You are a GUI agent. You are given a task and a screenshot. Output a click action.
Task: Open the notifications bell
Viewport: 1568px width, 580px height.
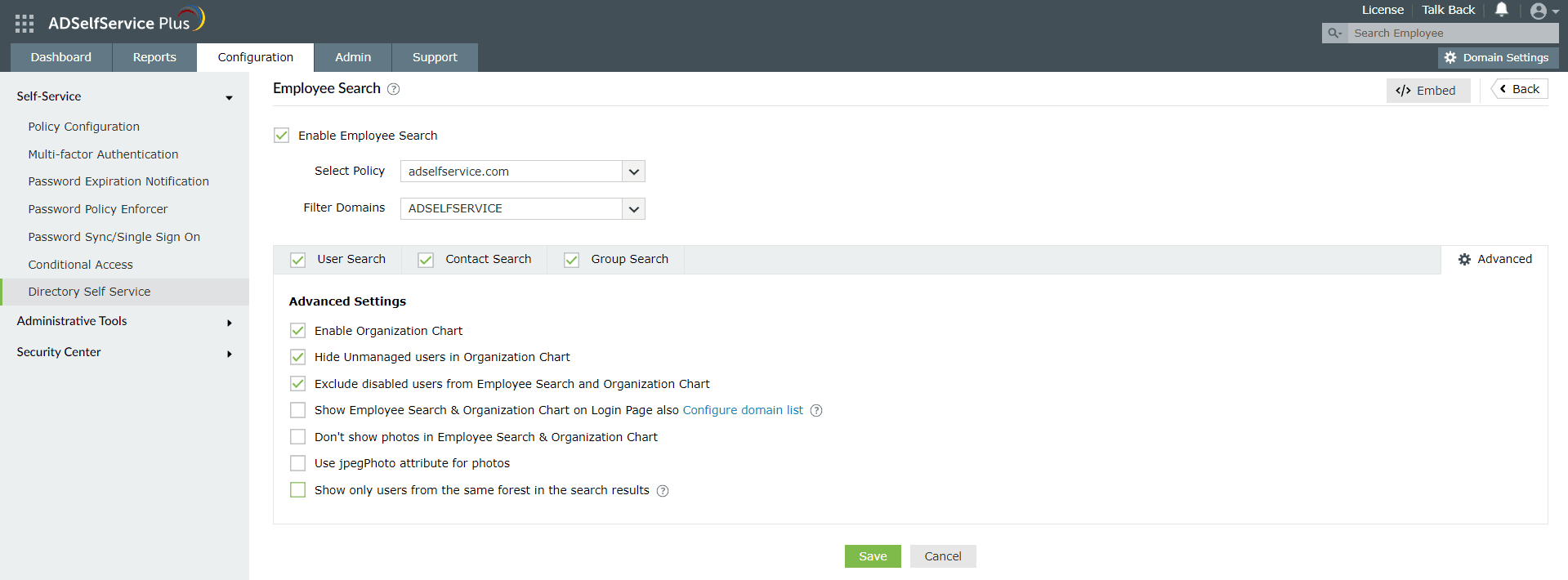coord(1501,10)
